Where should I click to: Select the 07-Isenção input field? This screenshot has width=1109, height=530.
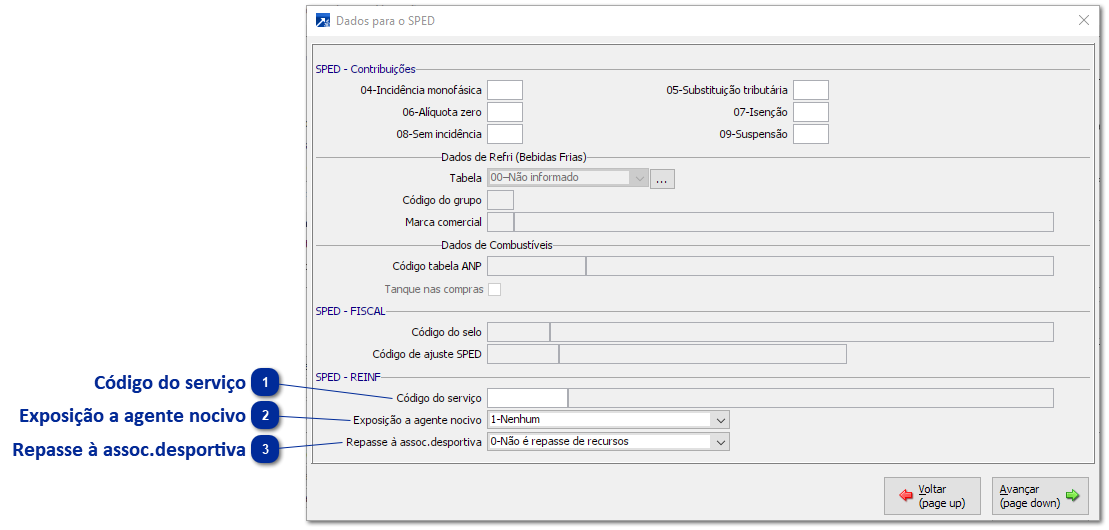coord(810,112)
